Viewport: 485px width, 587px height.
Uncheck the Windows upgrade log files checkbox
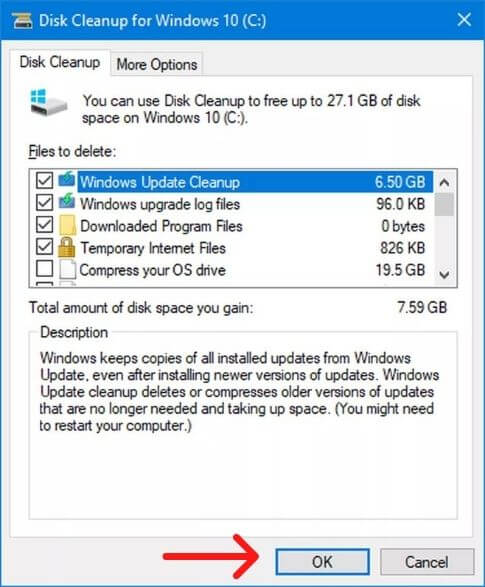pyautogui.click(x=44, y=203)
